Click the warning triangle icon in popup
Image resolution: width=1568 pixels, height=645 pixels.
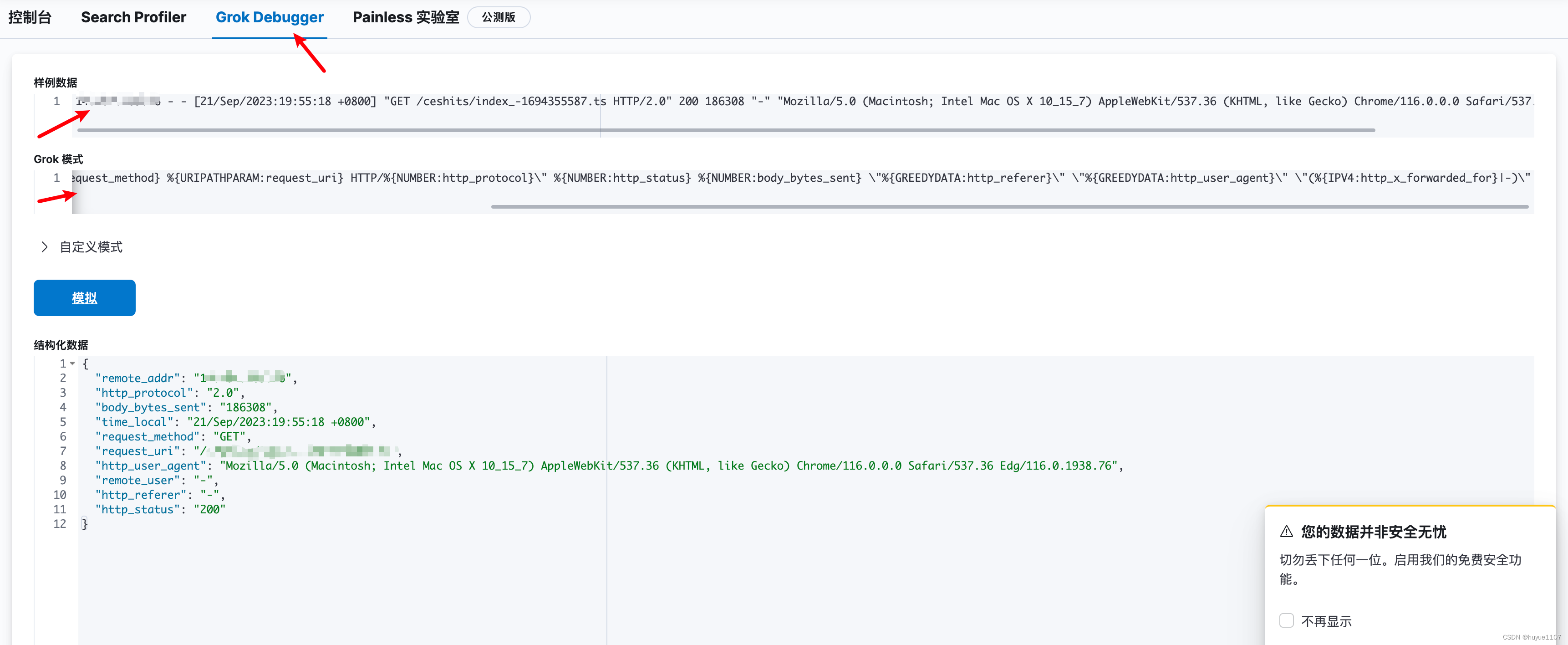coord(1286,531)
